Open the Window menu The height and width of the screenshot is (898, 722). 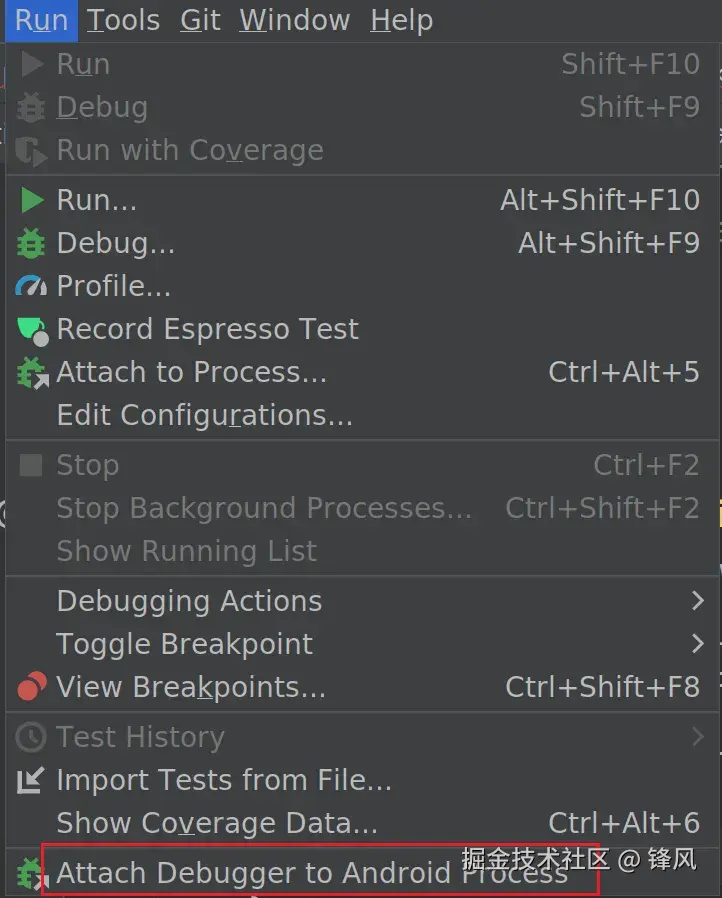pos(294,20)
